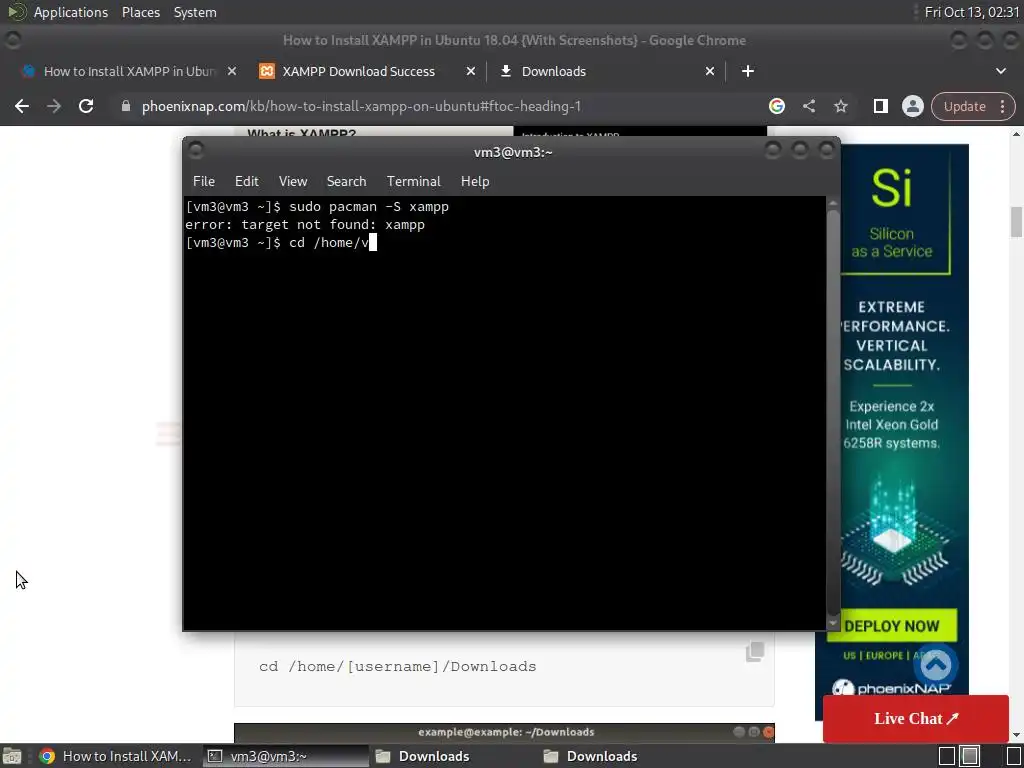Open terminal View menu

[293, 182]
